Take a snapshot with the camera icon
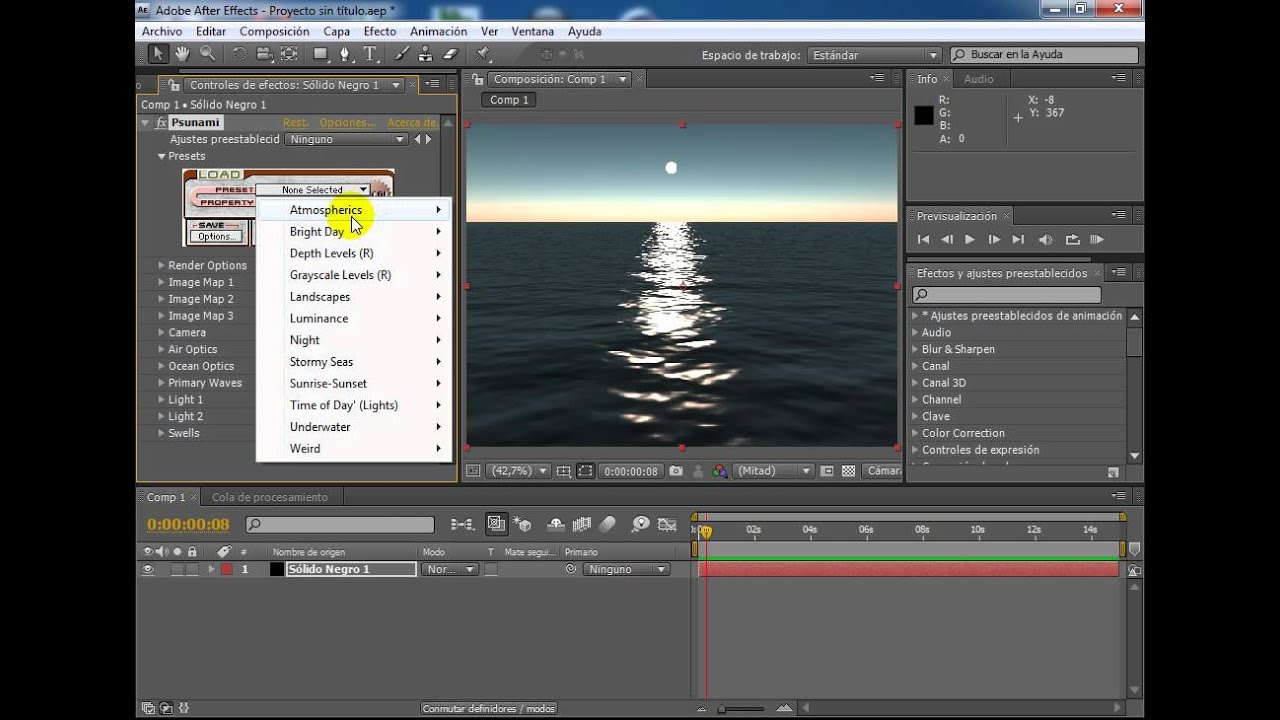 click(676, 471)
